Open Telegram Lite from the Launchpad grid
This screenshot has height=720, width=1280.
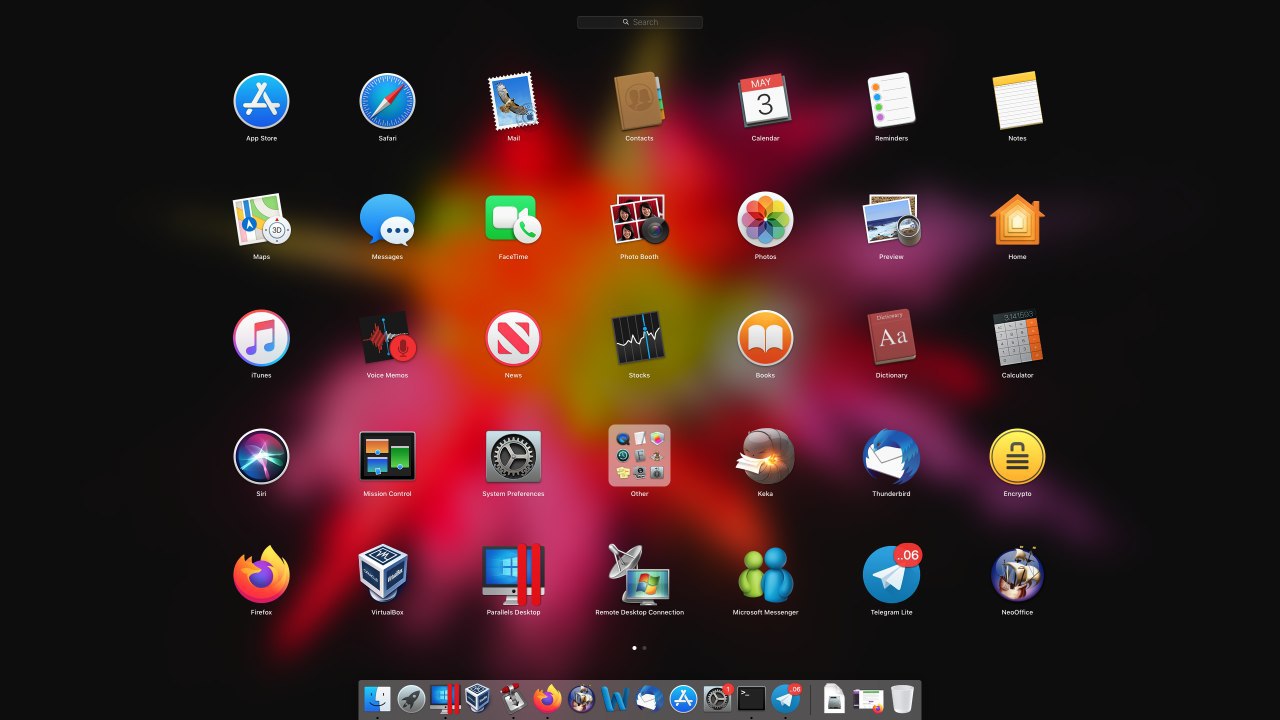tap(891, 574)
